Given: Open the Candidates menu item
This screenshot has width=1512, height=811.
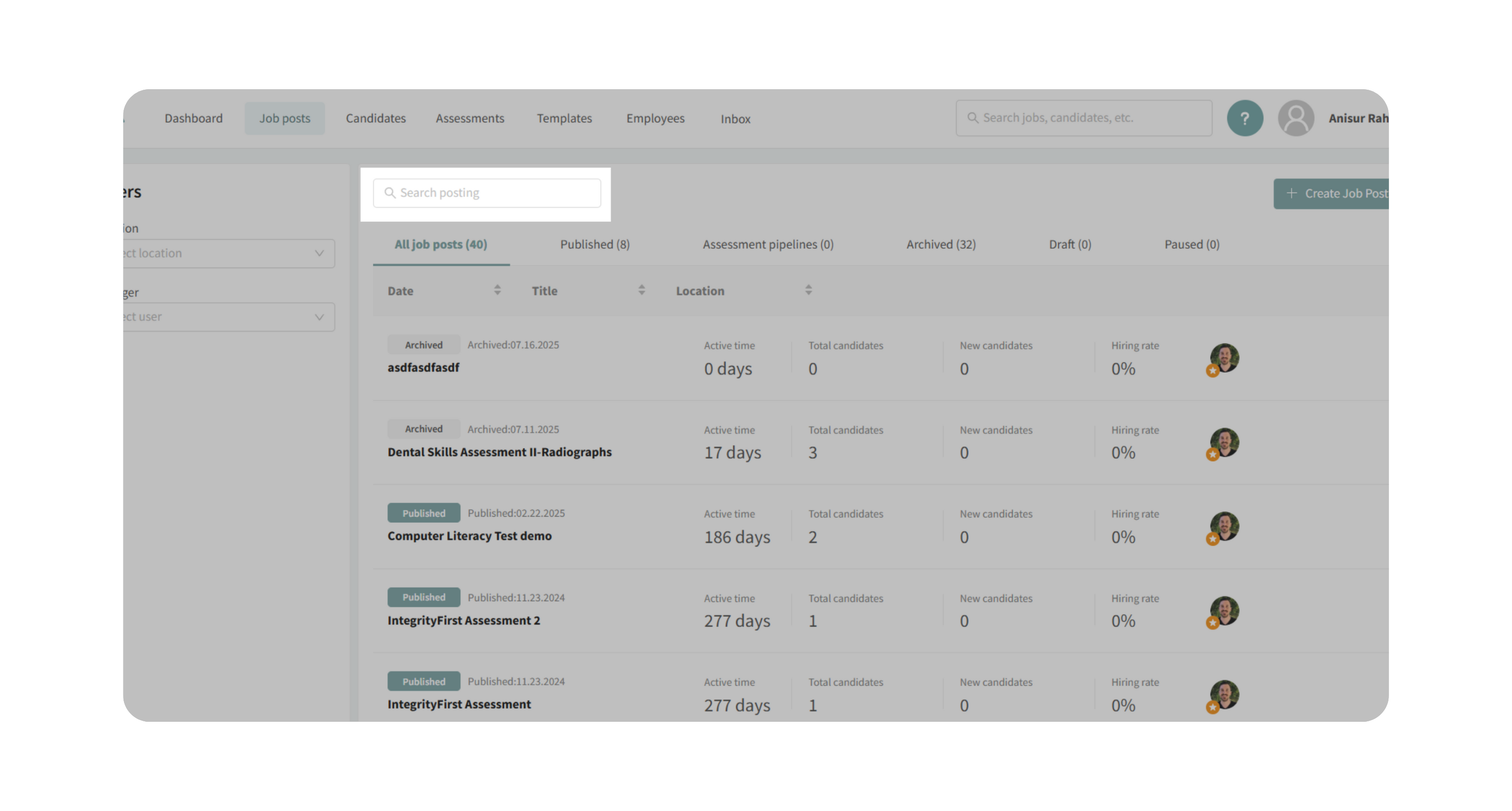Looking at the screenshot, I should [x=375, y=118].
